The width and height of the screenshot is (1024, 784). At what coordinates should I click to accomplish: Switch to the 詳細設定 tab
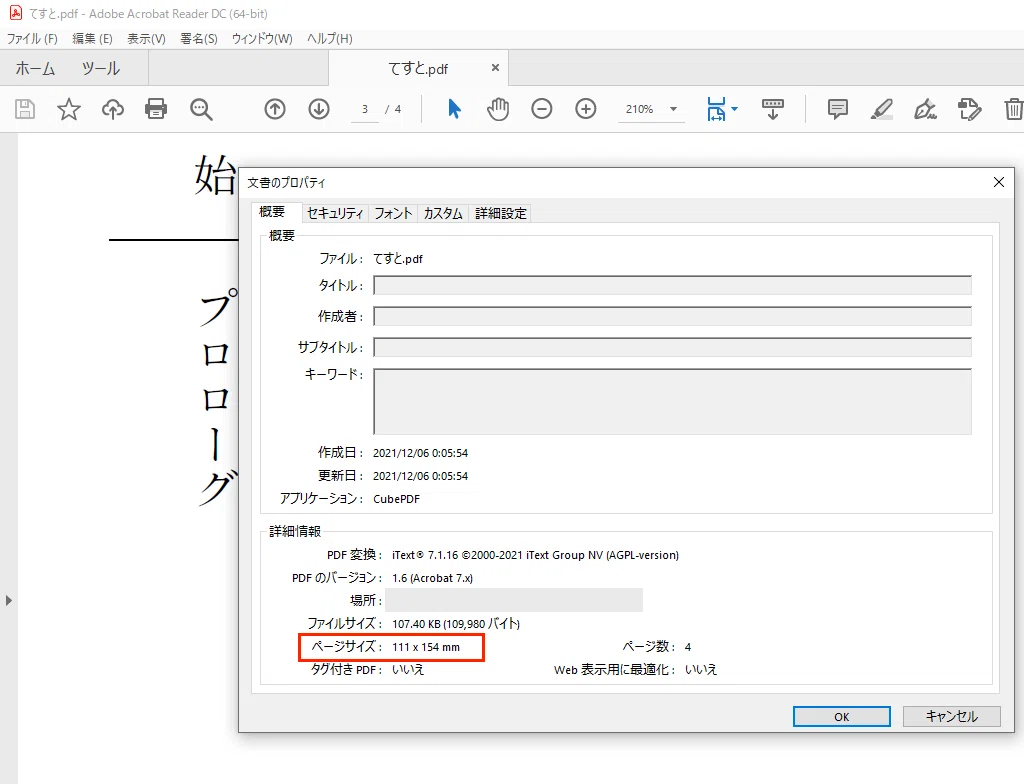tap(500, 213)
